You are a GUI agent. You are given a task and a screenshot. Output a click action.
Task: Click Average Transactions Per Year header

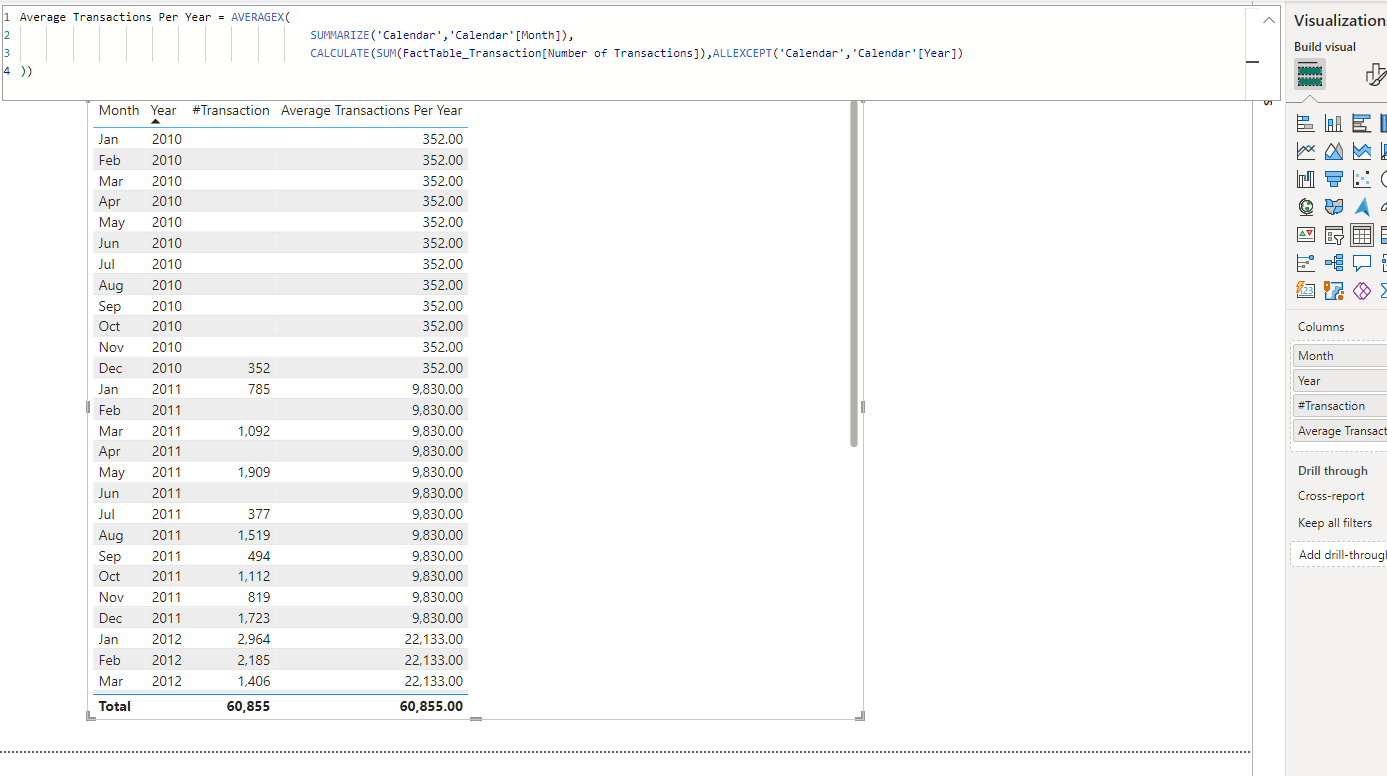point(372,110)
